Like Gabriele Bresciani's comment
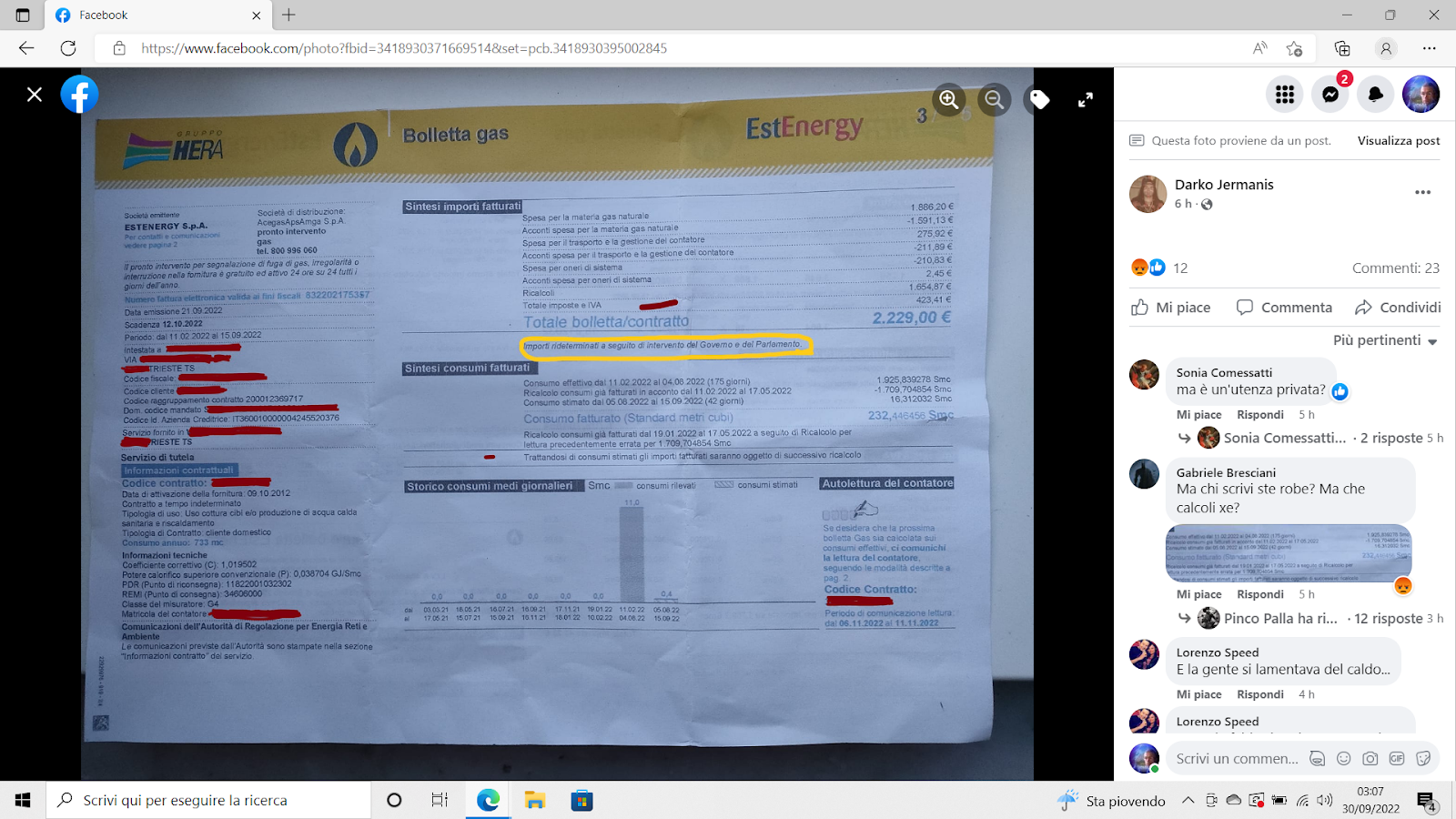The image size is (1456, 819). pyautogui.click(x=1198, y=594)
